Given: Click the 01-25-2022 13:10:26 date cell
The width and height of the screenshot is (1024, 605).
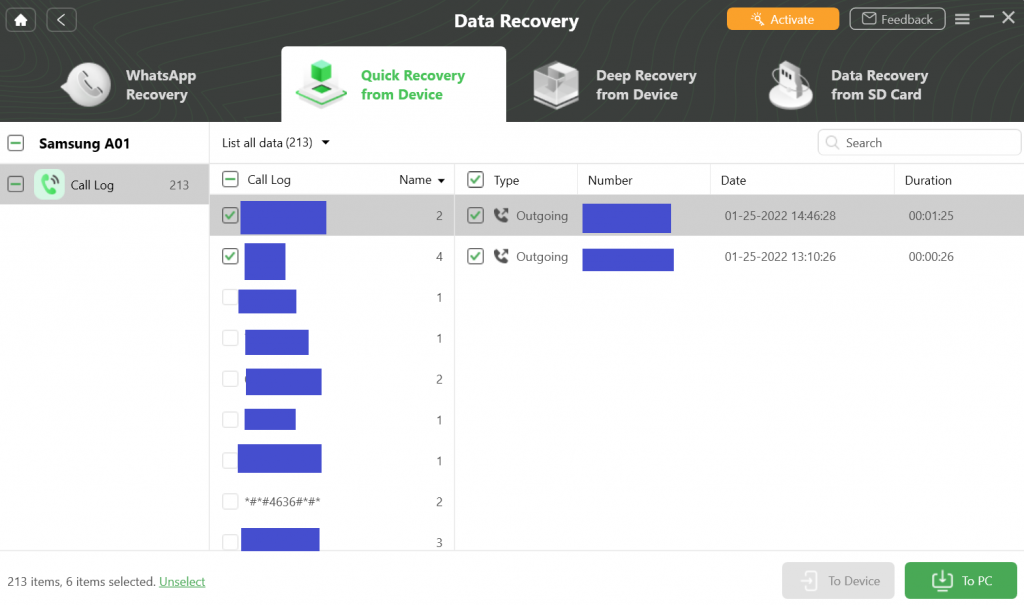Looking at the screenshot, I should [x=780, y=257].
